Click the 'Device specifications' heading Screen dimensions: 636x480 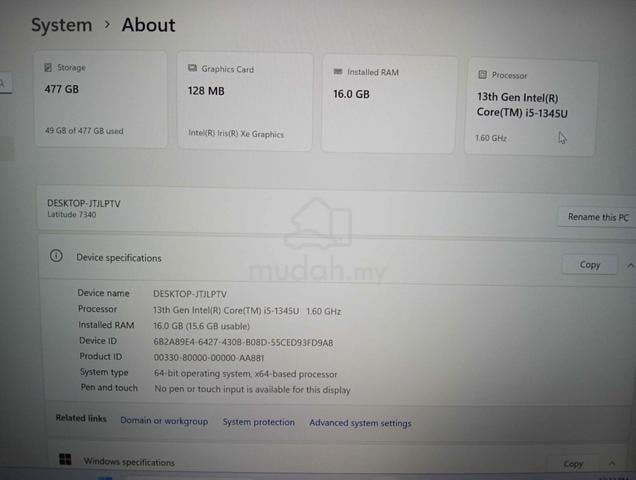[119, 258]
